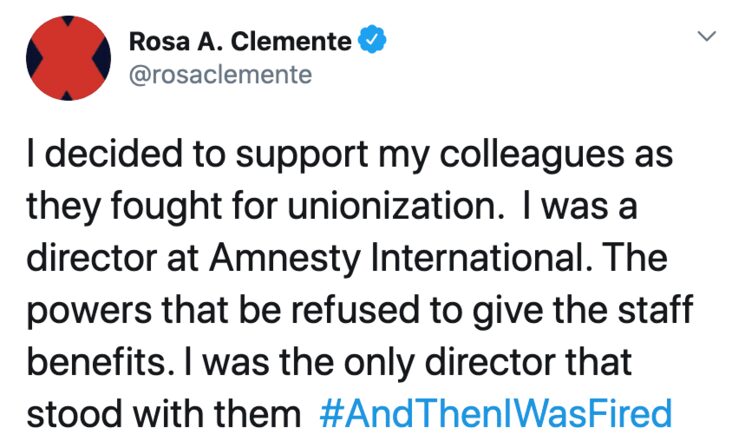This screenshot has width=732, height=441.
Task: Click the first line 'I decided to support'
Action: 197,155
